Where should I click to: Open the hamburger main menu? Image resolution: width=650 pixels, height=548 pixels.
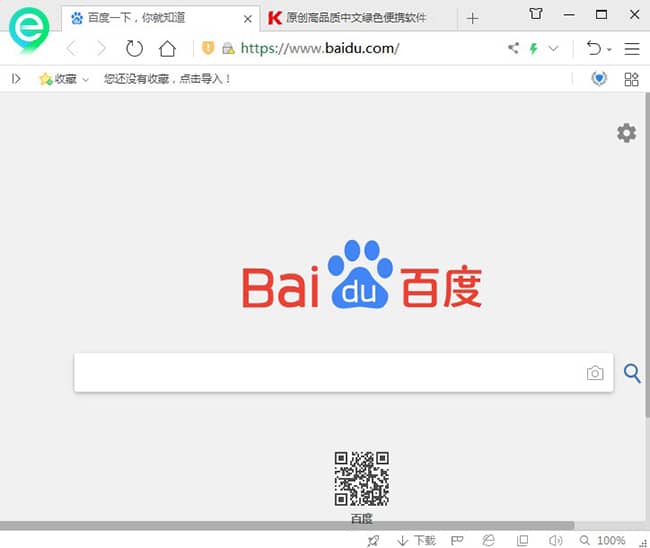[x=632, y=48]
